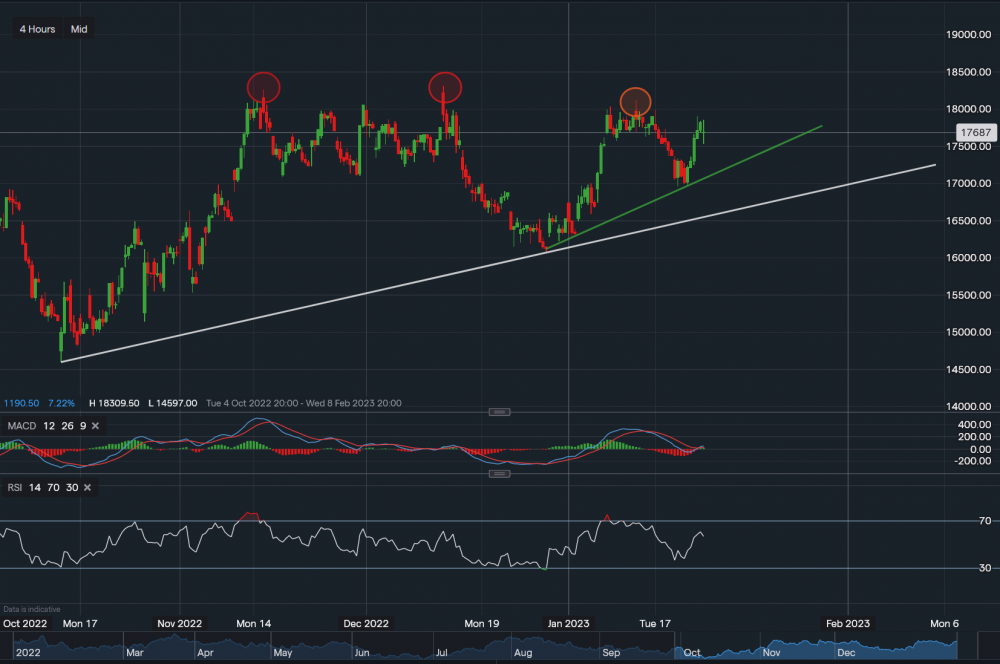Image resolution: width=1000 pixels, height=664 pixels.
Task: Click the RSI indicator label
Action: 15,487
